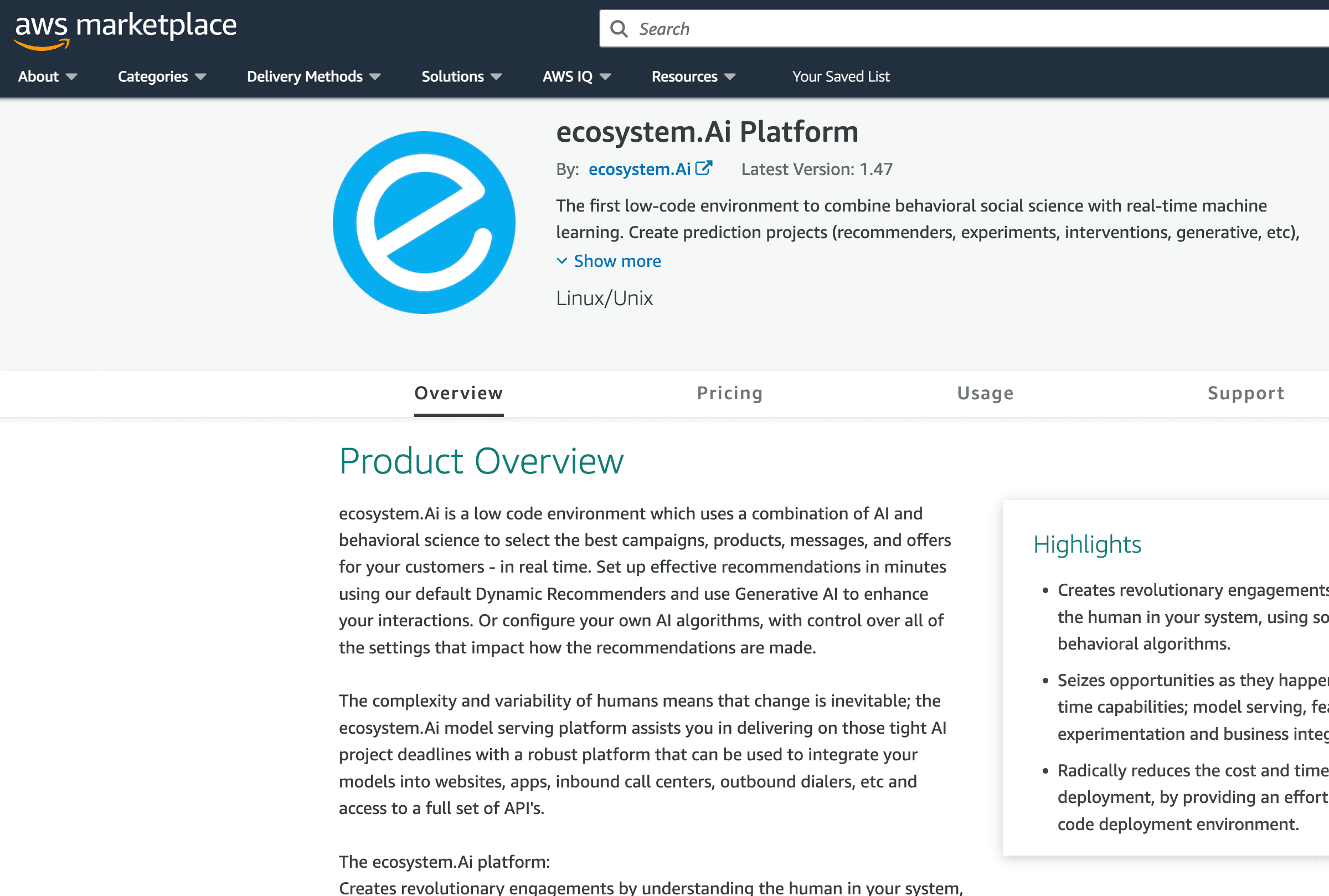The image size is (1329, 896).
Task: Click the Latest Version: 1.47 text
Action: pos(816,169)
